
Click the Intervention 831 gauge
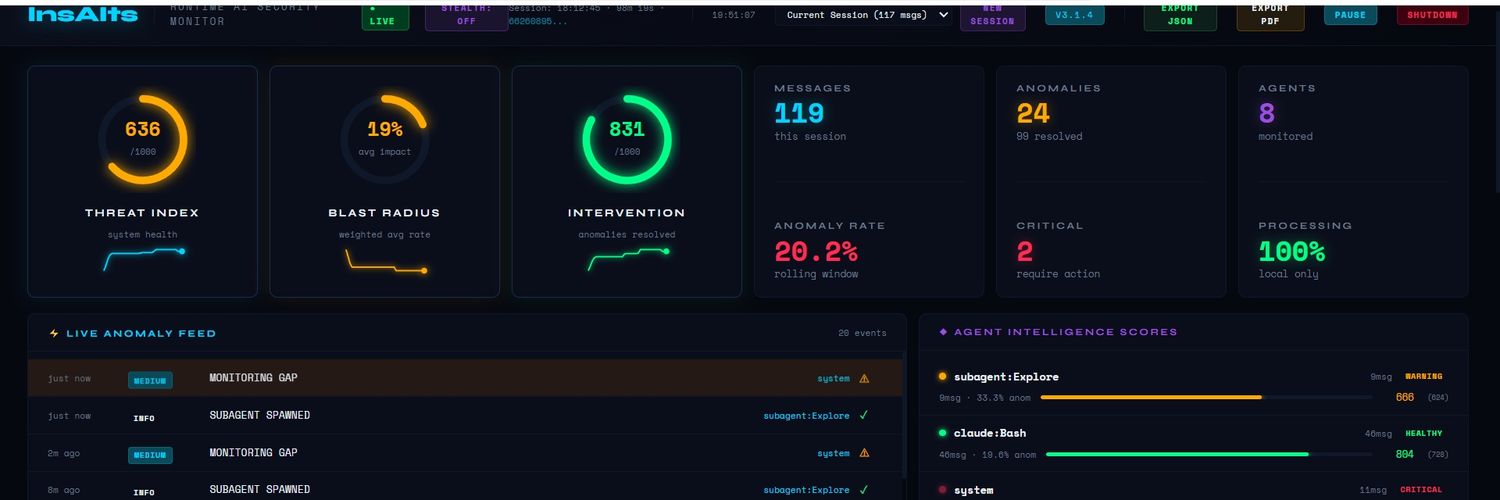tap(627, 139)
